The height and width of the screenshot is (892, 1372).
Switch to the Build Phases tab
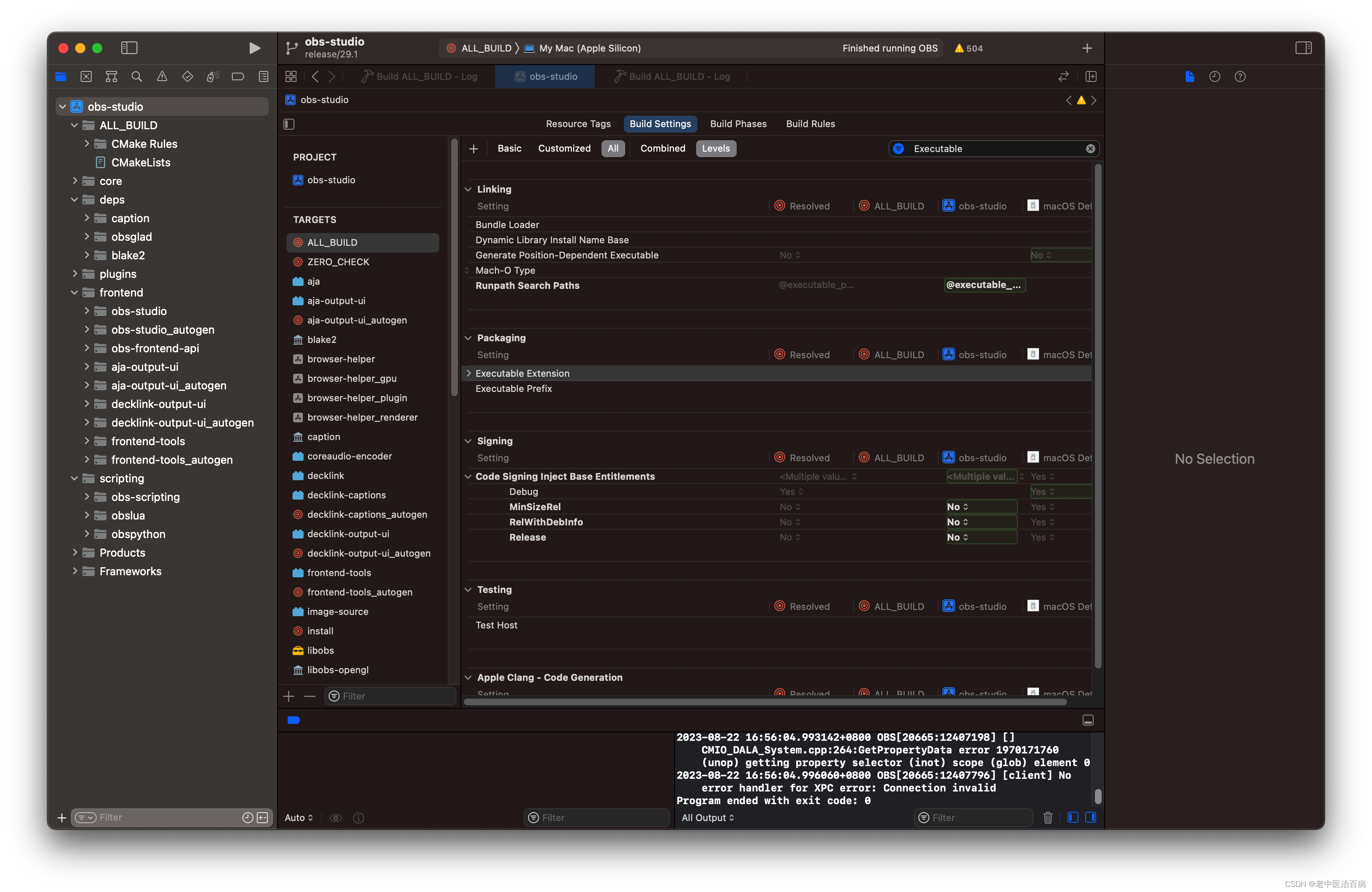[738, 124]
